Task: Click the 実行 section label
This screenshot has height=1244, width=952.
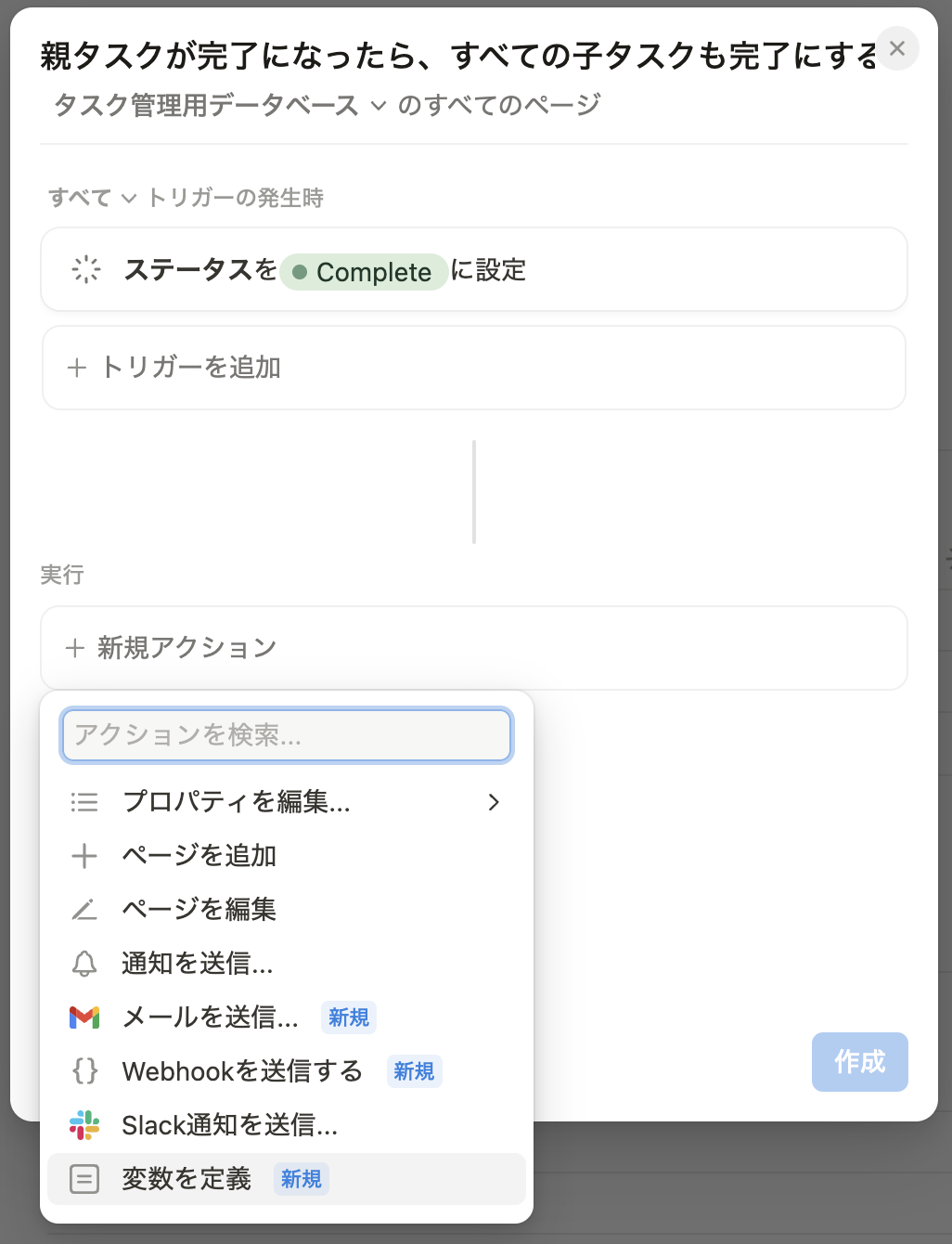Action: [62, 575]
